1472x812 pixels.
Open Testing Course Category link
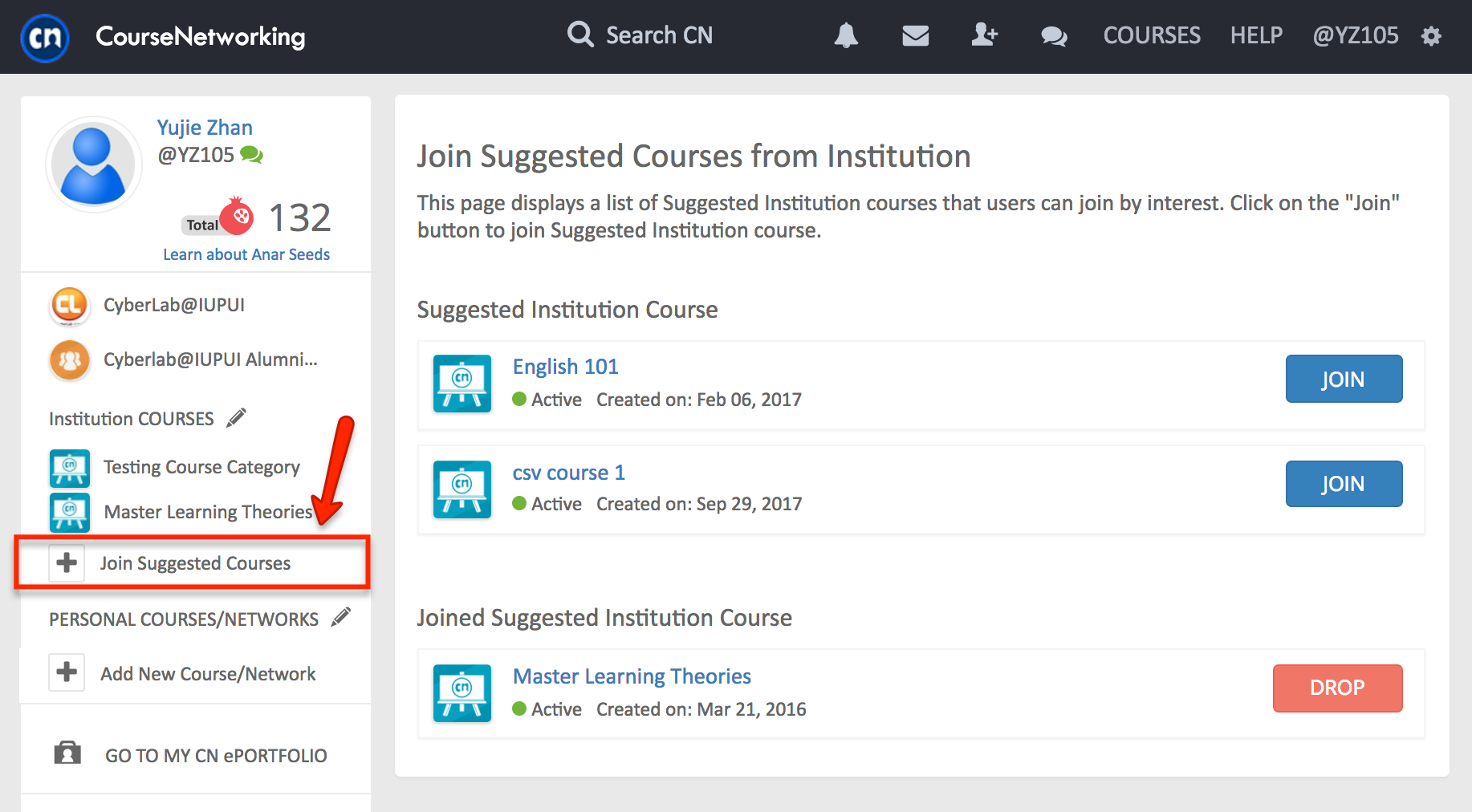click(x=201, y=467)
